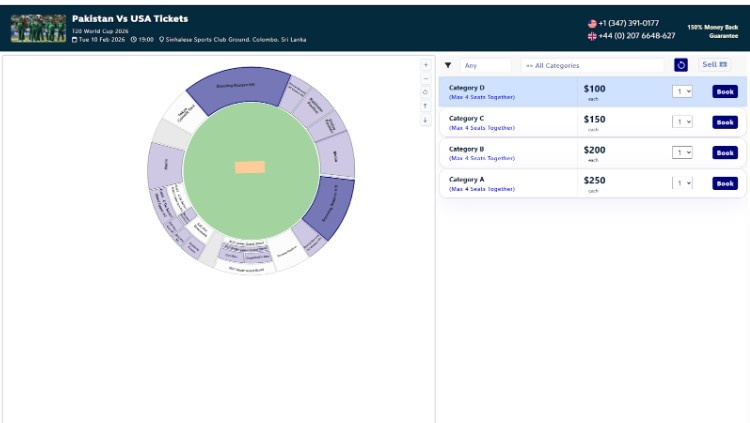Click the 150% Money Back Guarantee text
The image size is (750, 423).
(x=713, y=32)
